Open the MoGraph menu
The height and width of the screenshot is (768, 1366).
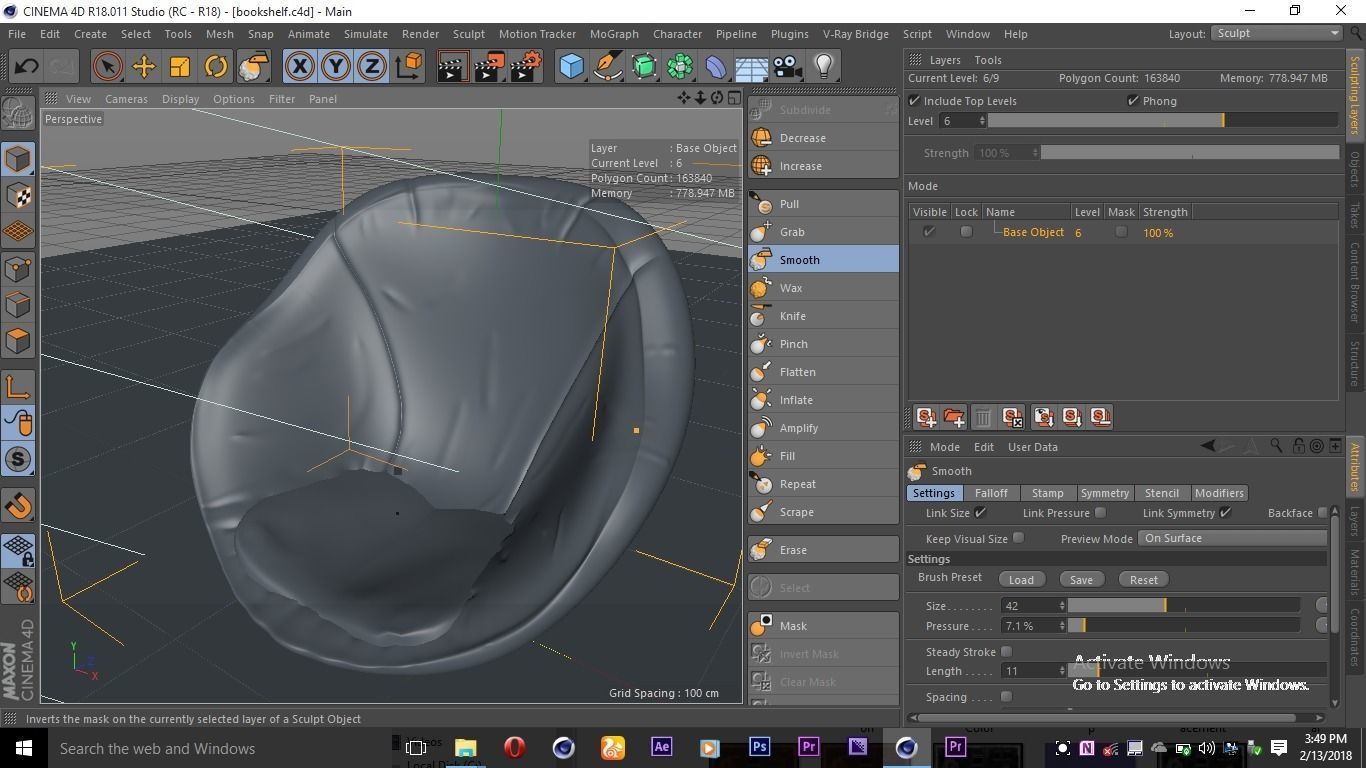coord(614,34)
